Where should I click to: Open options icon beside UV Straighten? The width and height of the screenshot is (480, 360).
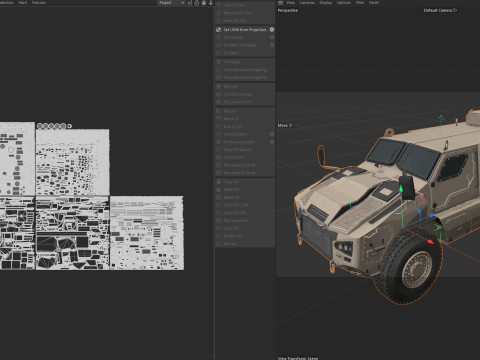pyautogui.click(x=272, y=134)
